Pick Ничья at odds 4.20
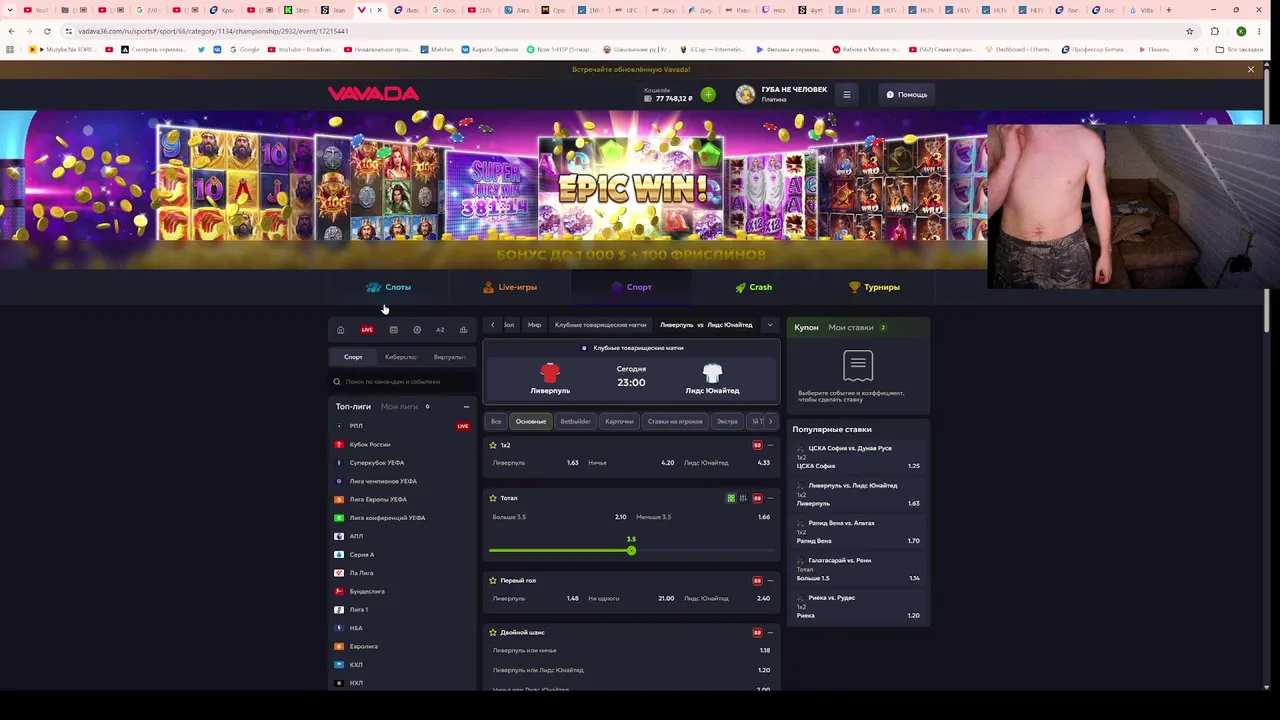Viewport: 1280px width, 720px height. [x=631, y=463]
